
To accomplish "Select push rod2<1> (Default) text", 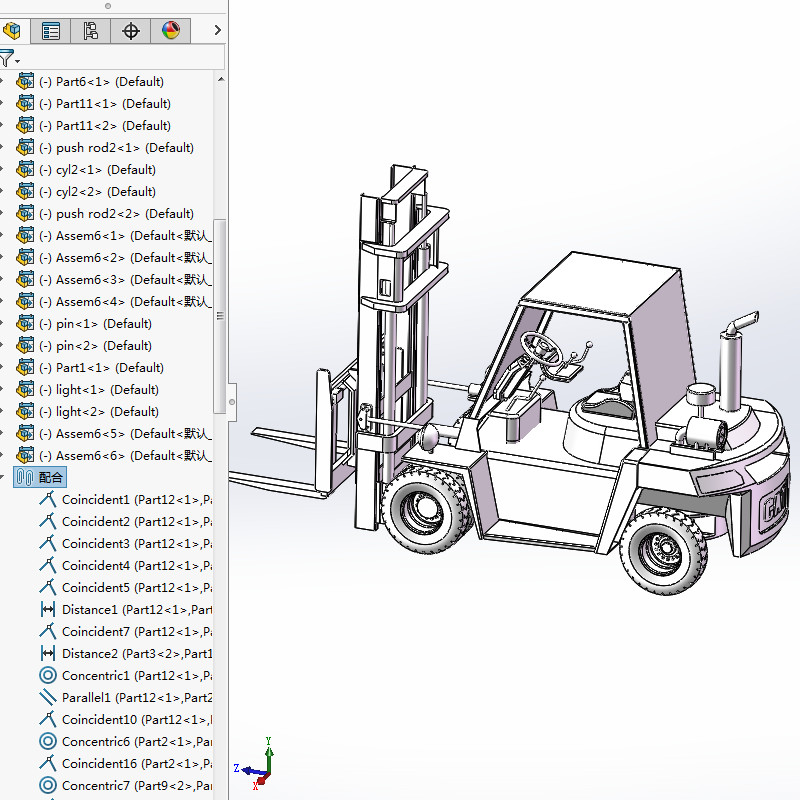I will [117, 147].
